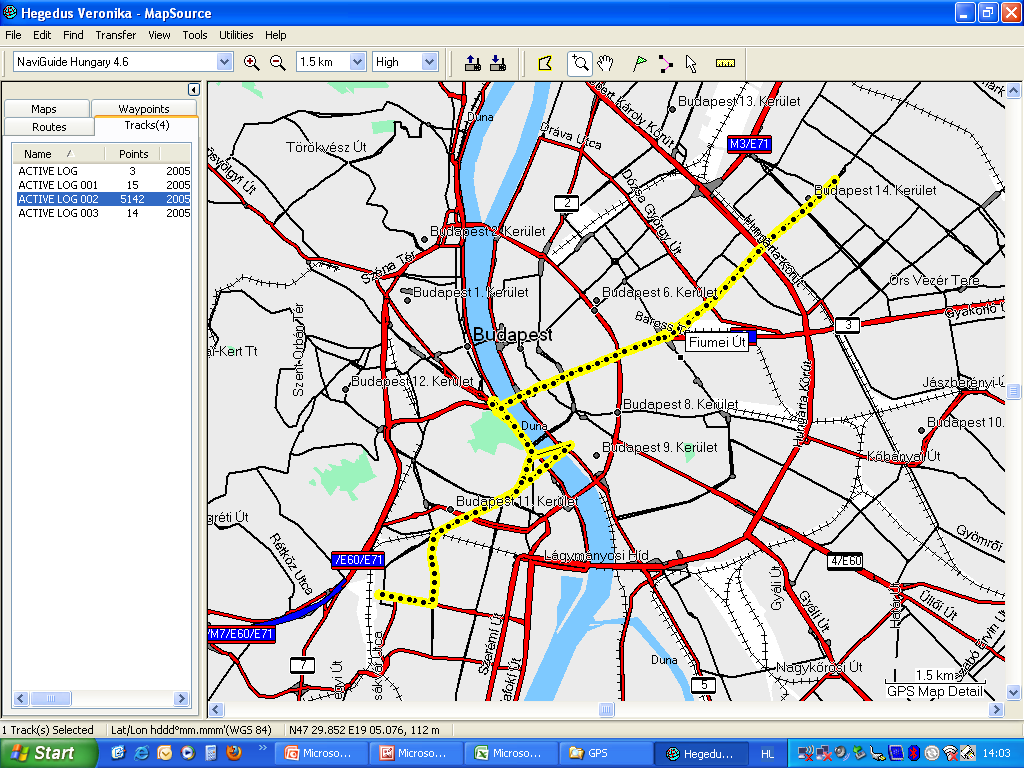Select the Zoom tool in toolbar
This screenshot has width=1024, height=768.
(579, 63)
